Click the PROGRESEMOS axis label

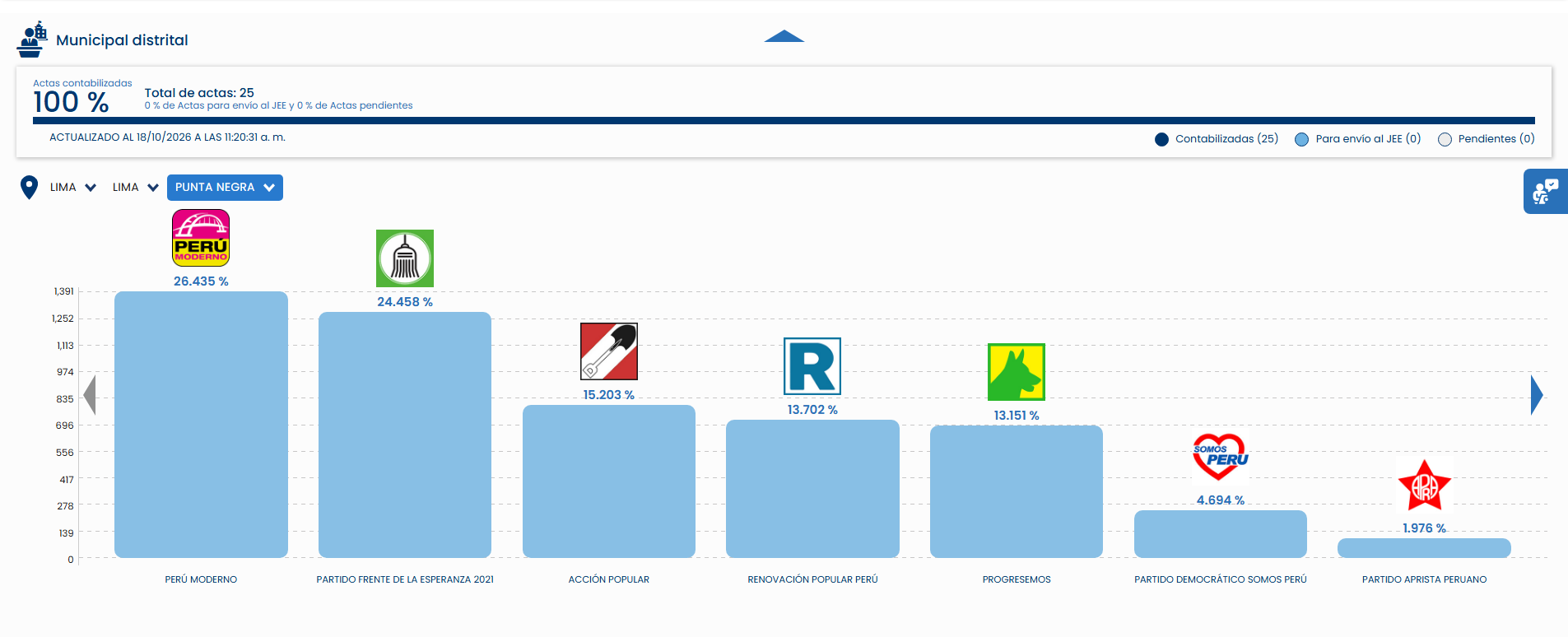pyautogui.click(x=1017, y=579)
